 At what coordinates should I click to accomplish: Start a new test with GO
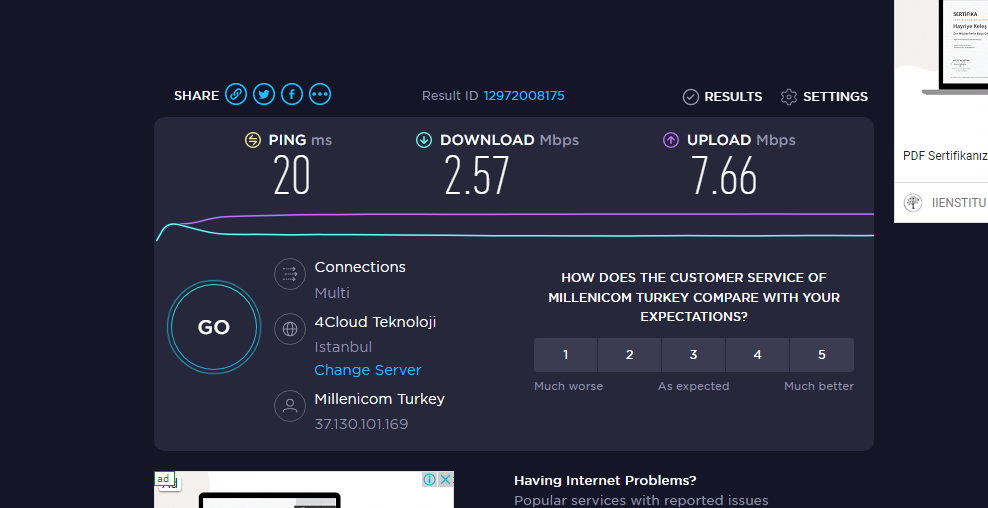click(x=214, y=327)
